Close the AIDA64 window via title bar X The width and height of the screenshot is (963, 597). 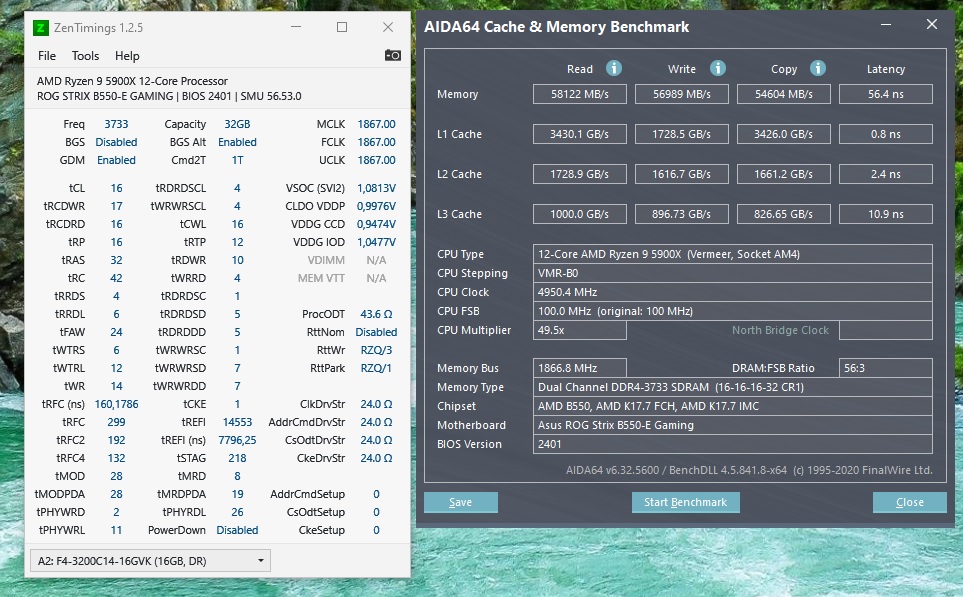932,25
